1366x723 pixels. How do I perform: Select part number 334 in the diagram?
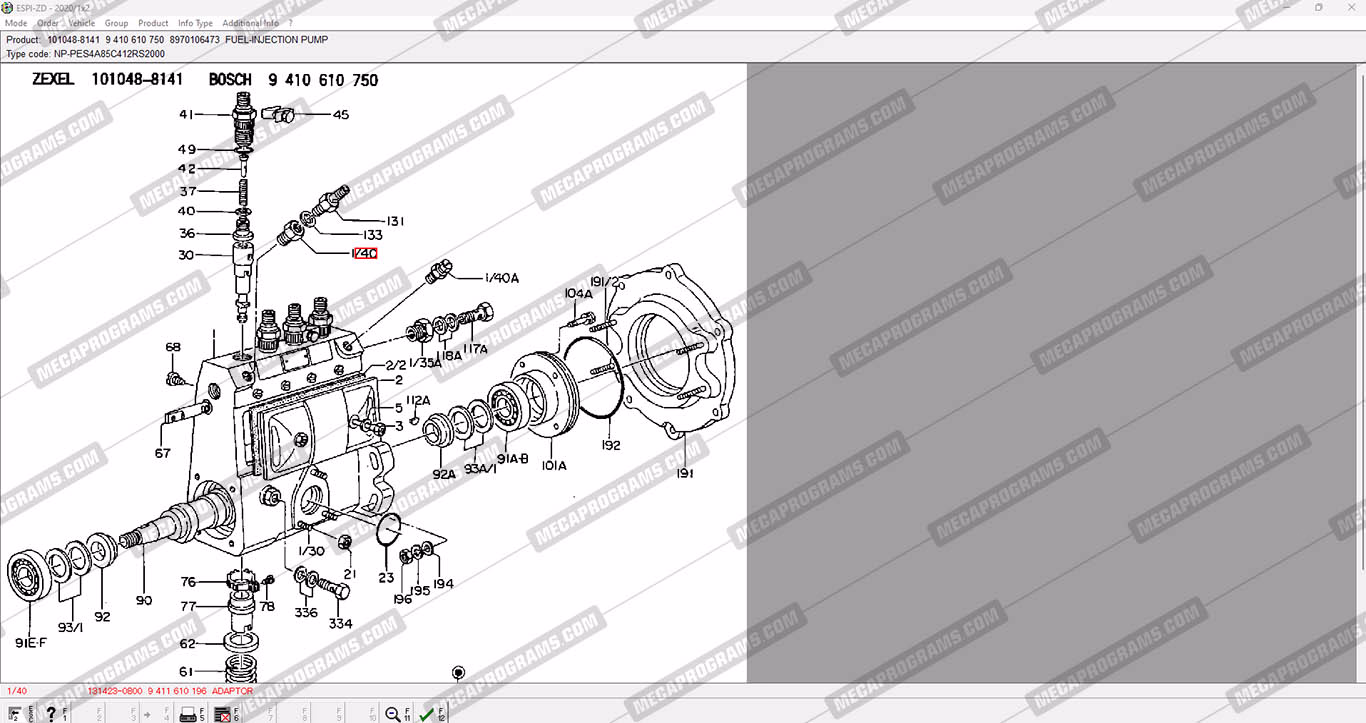pyautogui.click(x=340, y=623)
